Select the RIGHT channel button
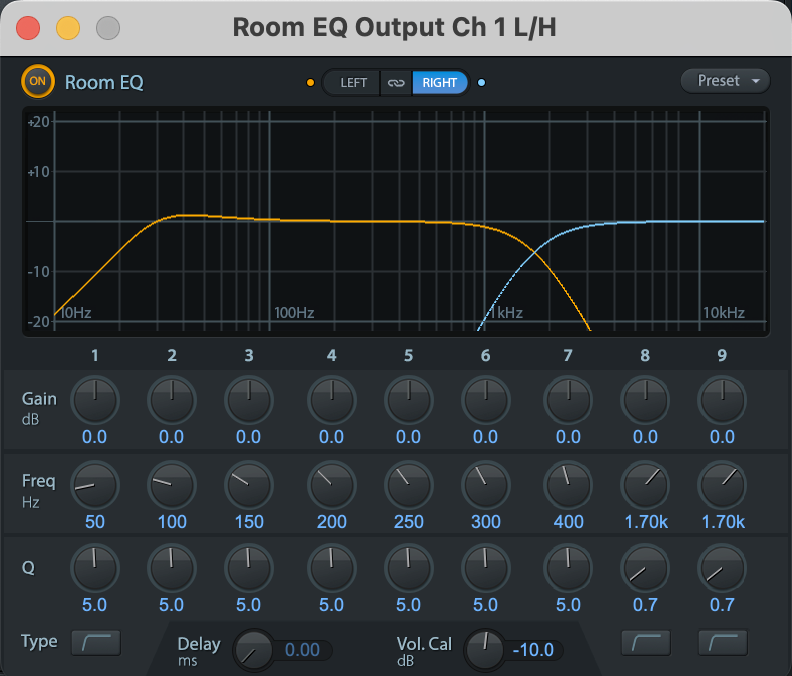 pyautogui.click(x=440, y=82)
